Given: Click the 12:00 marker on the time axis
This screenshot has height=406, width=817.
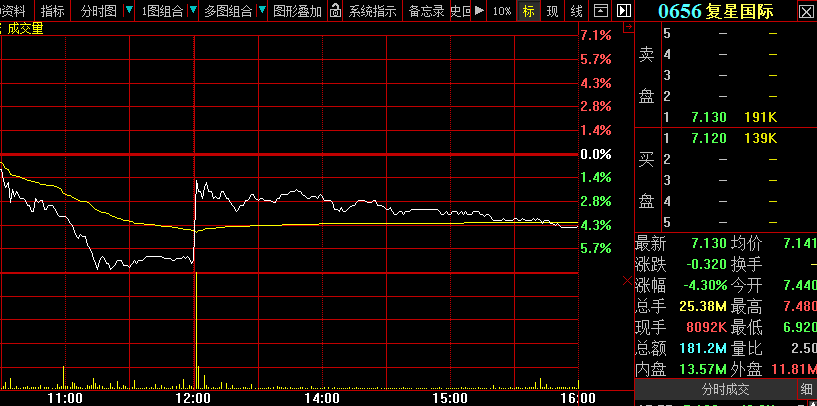Looking at the screenshot, I should coord(192,397).
